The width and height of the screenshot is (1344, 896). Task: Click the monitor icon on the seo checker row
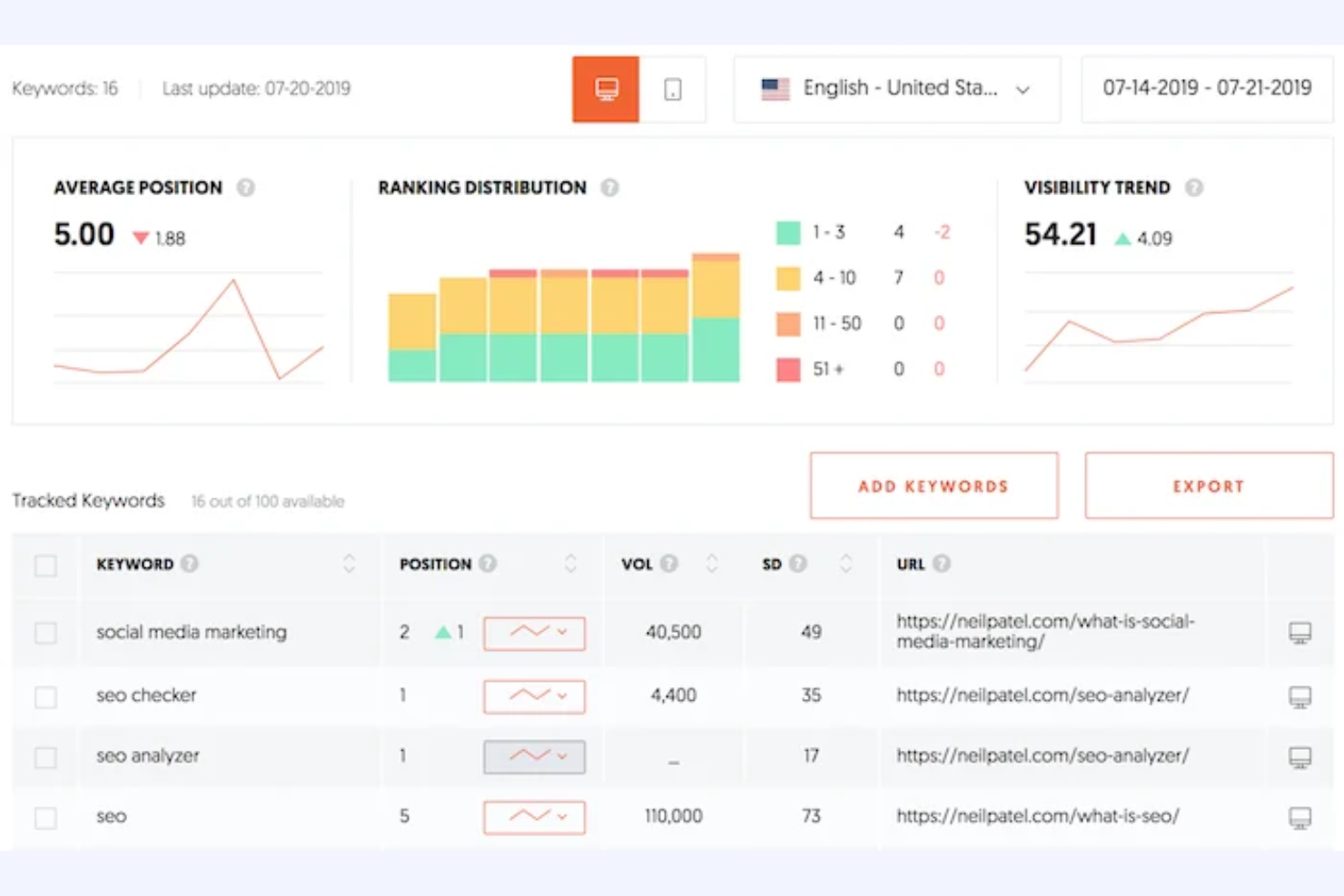pyautogui.click(x=1300, y=696)
